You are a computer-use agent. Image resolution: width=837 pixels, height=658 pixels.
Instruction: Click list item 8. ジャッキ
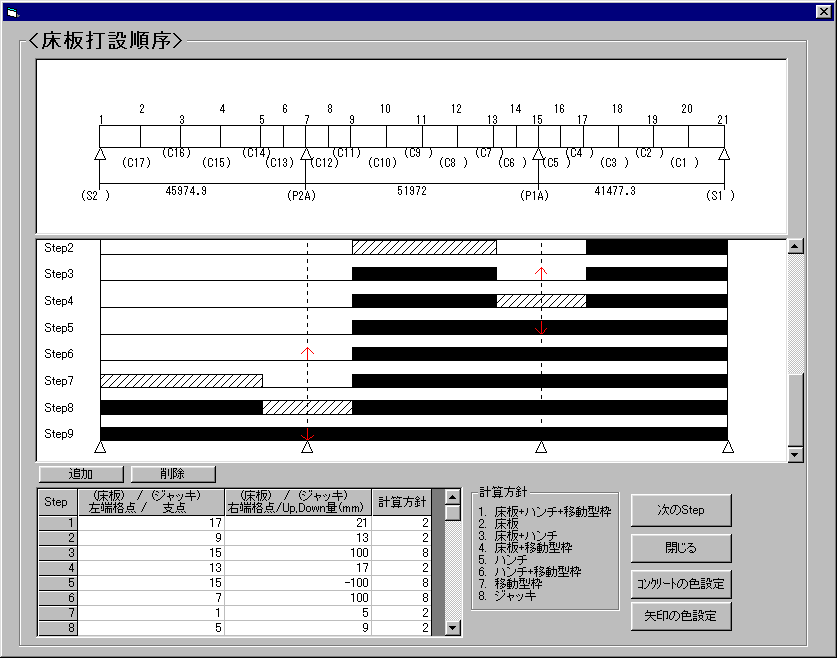[x=507, y=596]
